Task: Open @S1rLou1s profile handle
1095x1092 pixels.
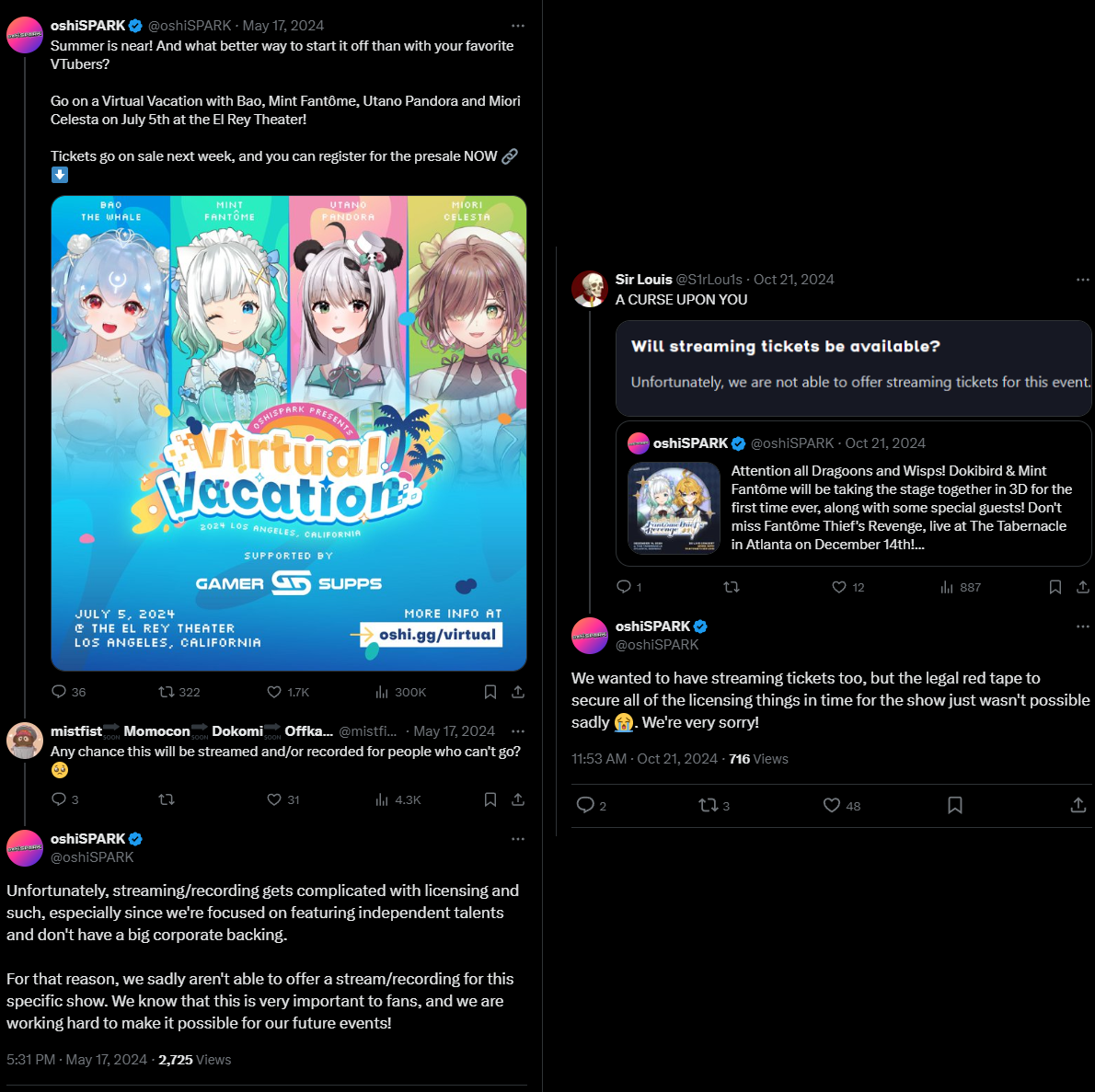Action: [709, 280]
